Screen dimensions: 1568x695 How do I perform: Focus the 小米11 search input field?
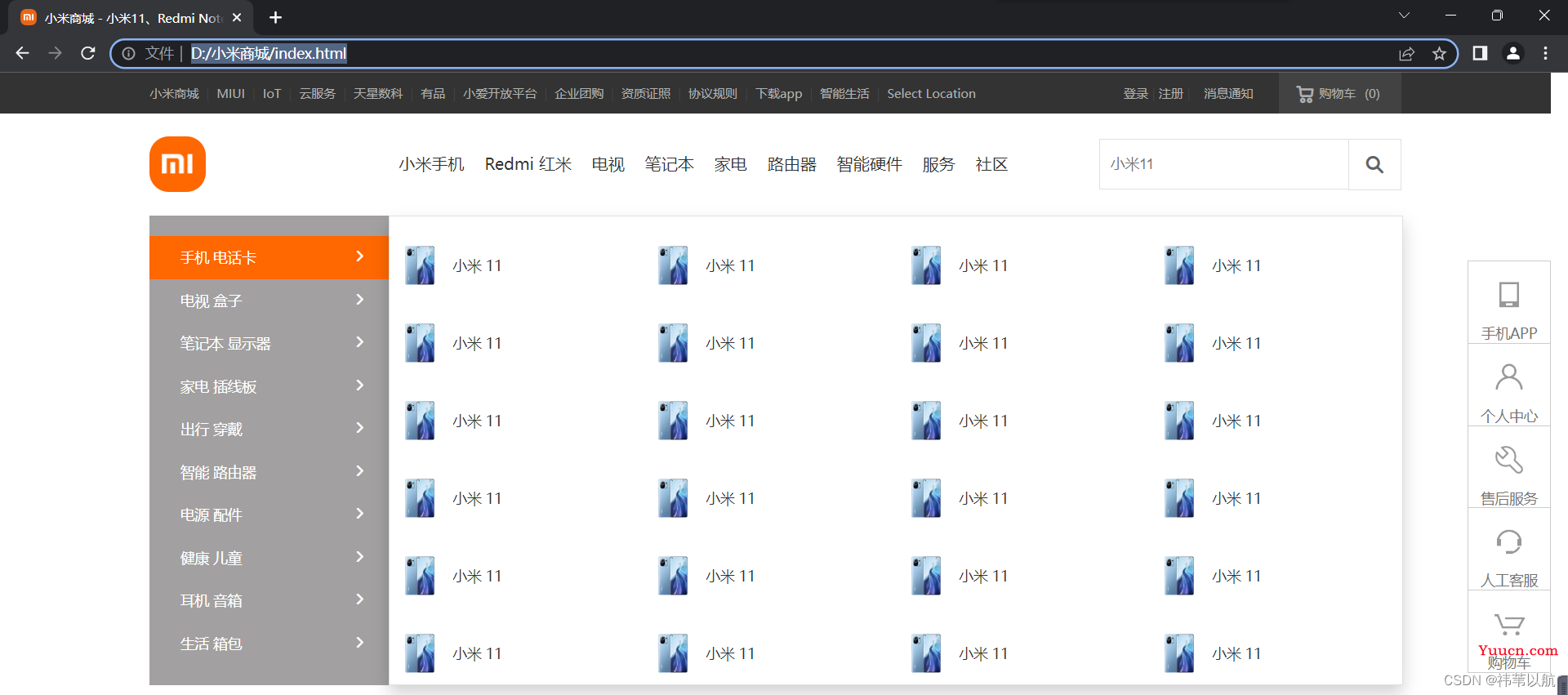click(x=1224, y=164)
